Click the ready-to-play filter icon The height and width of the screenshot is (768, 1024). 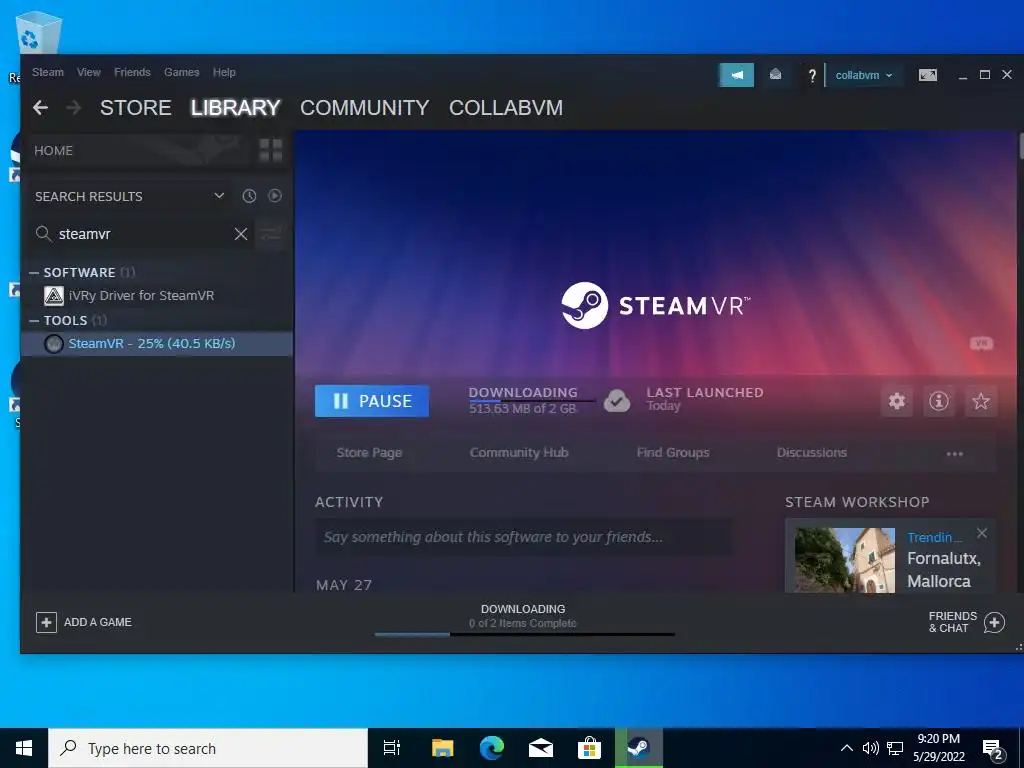[275, 196]
